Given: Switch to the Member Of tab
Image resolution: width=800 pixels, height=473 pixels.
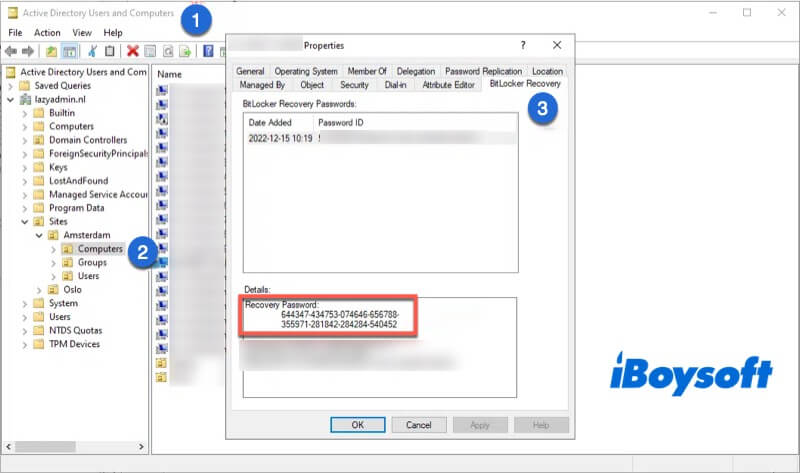Looking at the screenshot, I should [x=367, y=71].
